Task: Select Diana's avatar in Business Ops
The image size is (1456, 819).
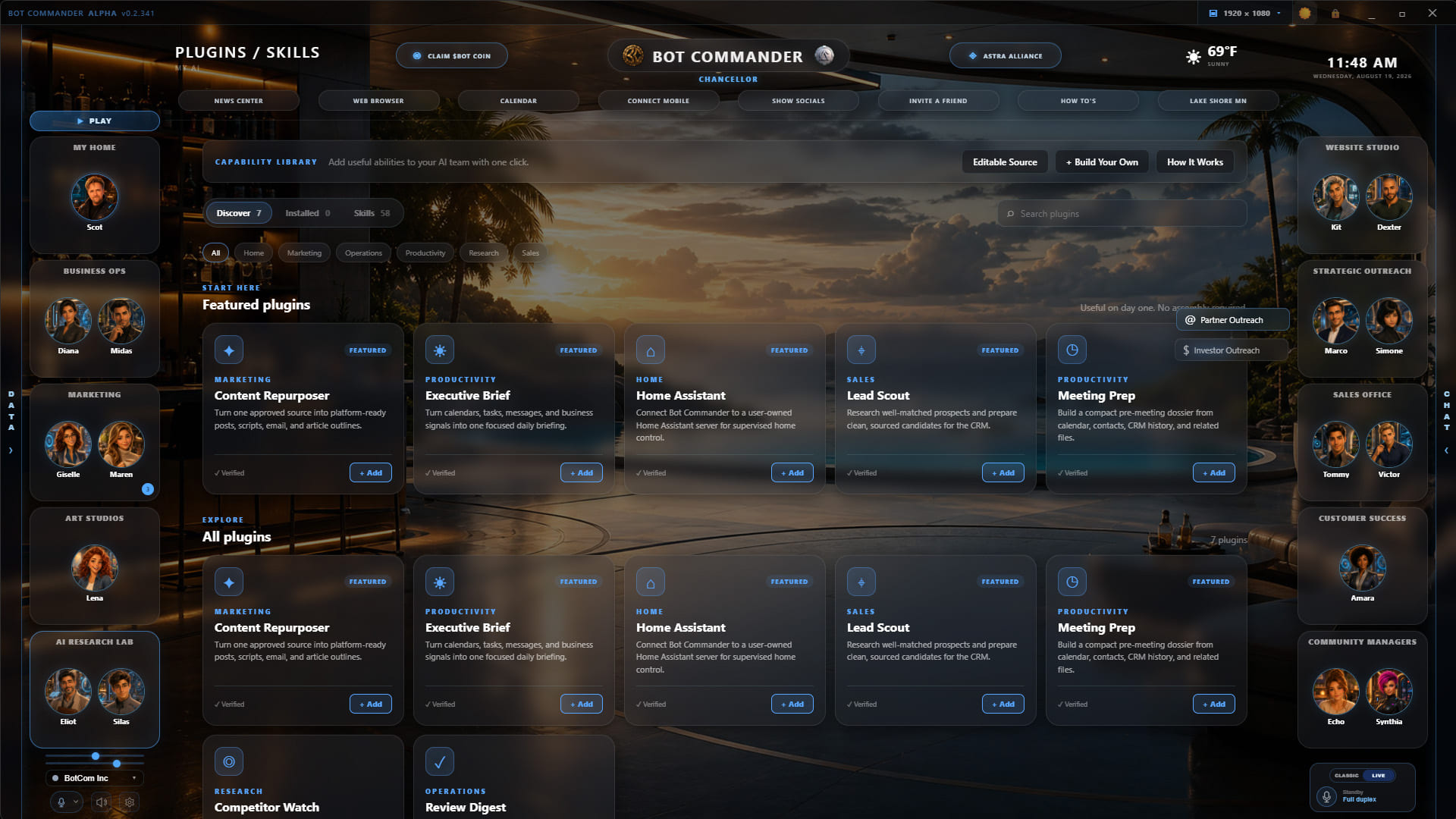Action: 68,320
